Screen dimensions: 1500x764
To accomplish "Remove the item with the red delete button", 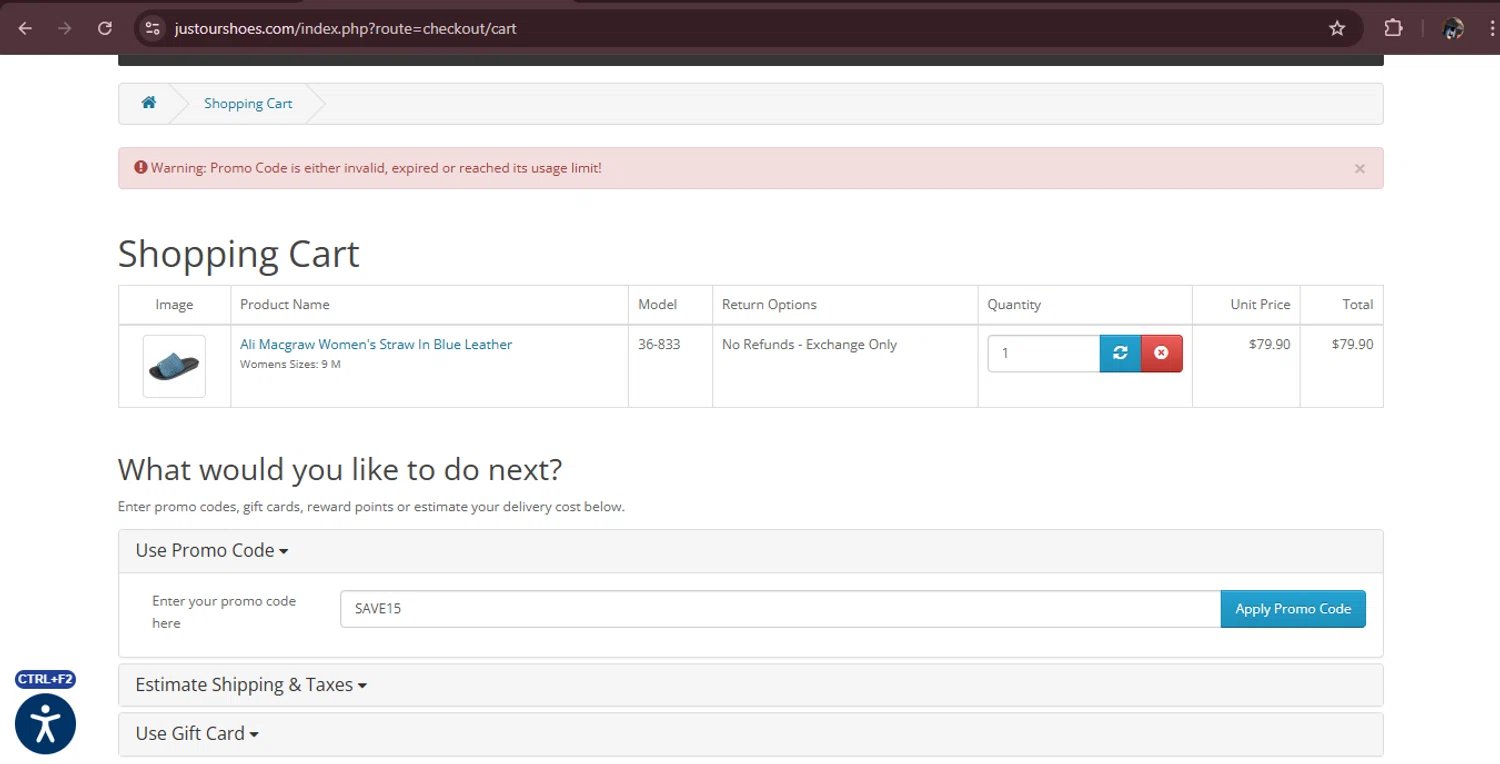I will (x=1161, y=353).
